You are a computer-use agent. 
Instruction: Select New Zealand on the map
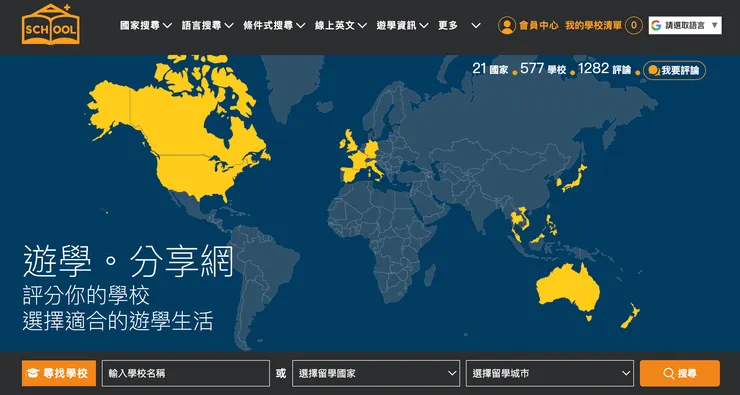[x=630, y=317]
